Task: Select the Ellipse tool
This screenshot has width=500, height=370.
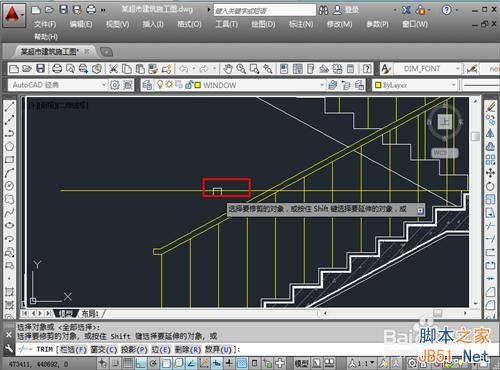Action: pos(9,225)
